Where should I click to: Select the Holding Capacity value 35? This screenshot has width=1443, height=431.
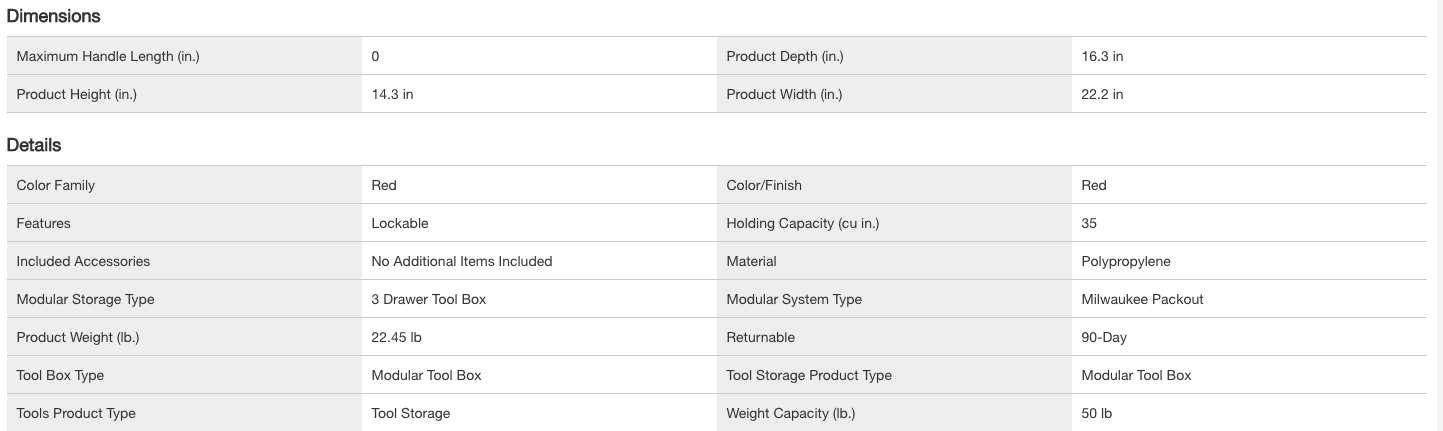(1089, 223)
